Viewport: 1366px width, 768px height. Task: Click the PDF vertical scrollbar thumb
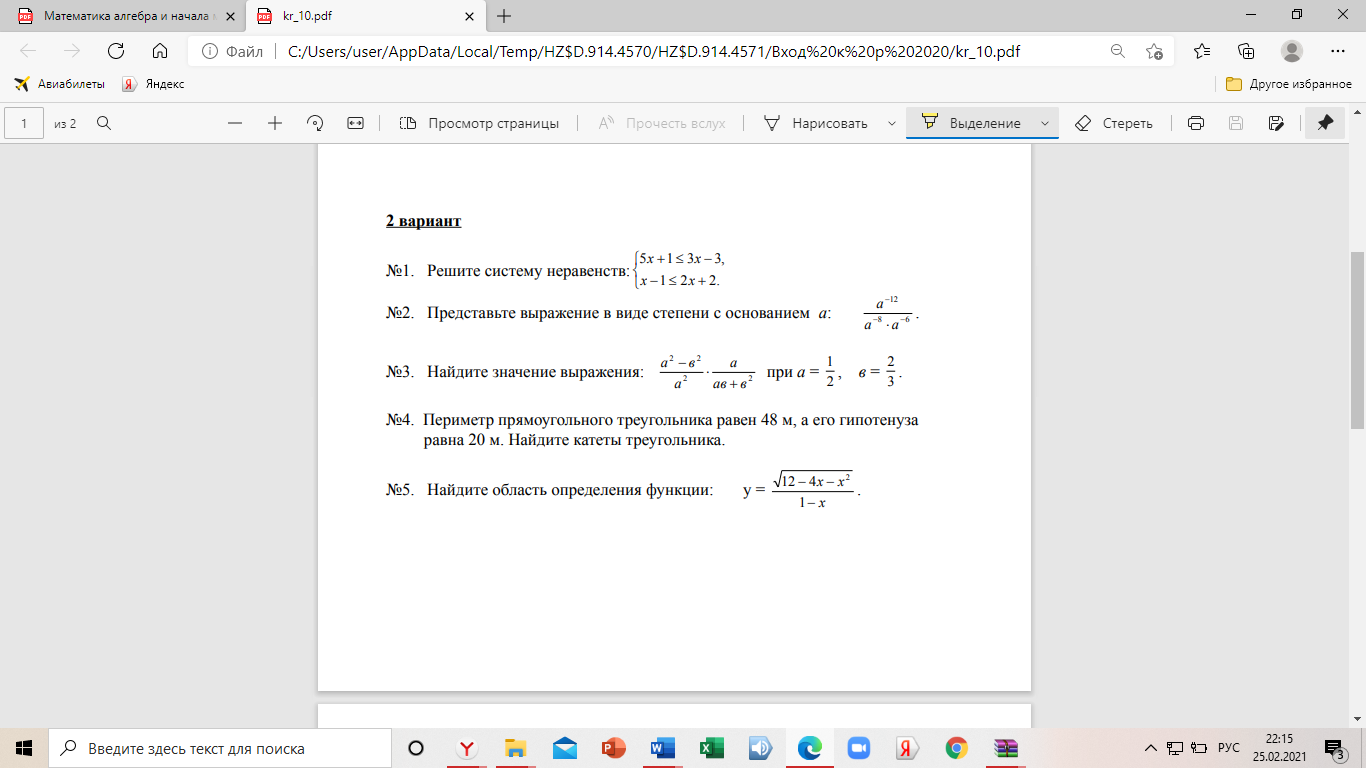1358,340
